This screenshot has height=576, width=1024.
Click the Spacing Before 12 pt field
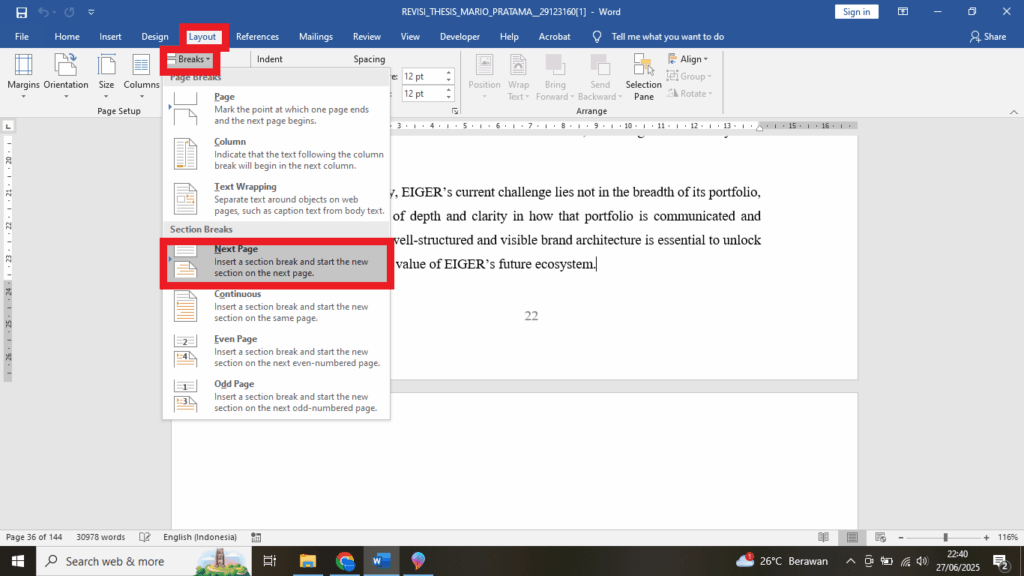pyautogui.click(x=423, y=76)
